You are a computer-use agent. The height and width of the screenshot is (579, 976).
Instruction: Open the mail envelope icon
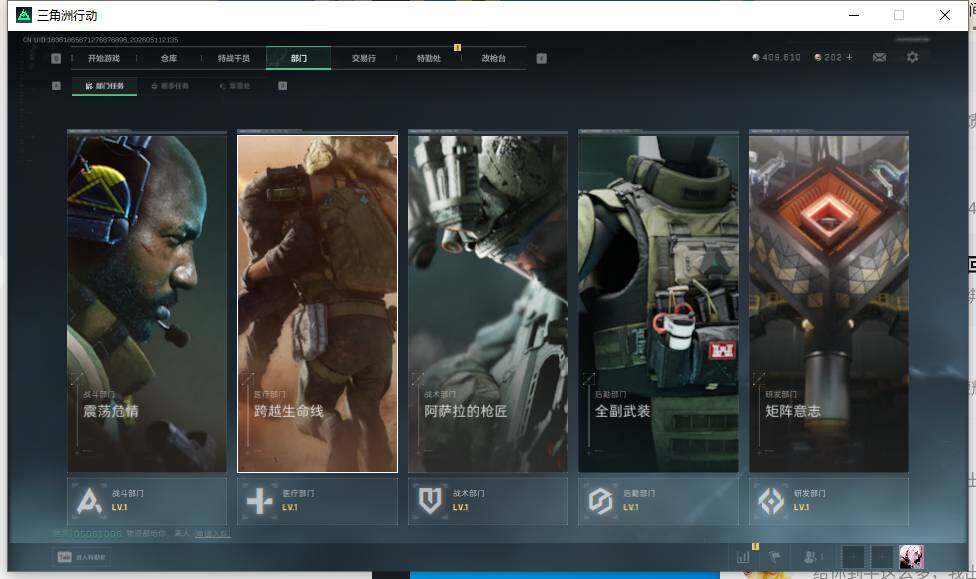[x=880, y=57]
